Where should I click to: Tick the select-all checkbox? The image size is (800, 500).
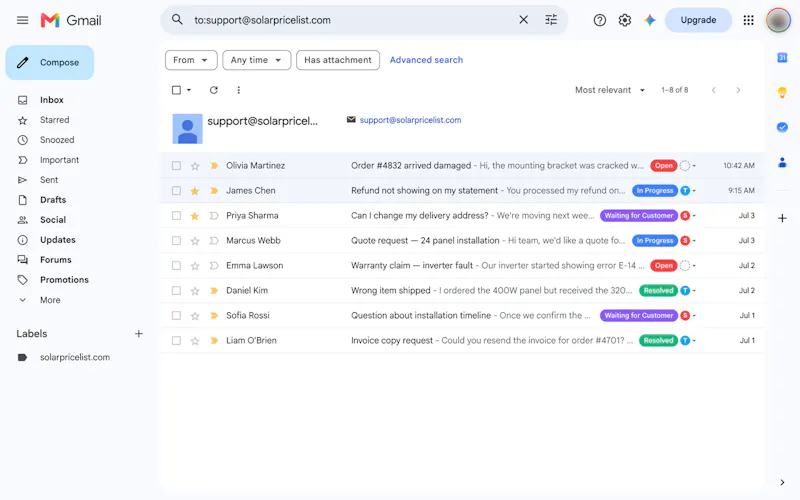coord(176,90)
